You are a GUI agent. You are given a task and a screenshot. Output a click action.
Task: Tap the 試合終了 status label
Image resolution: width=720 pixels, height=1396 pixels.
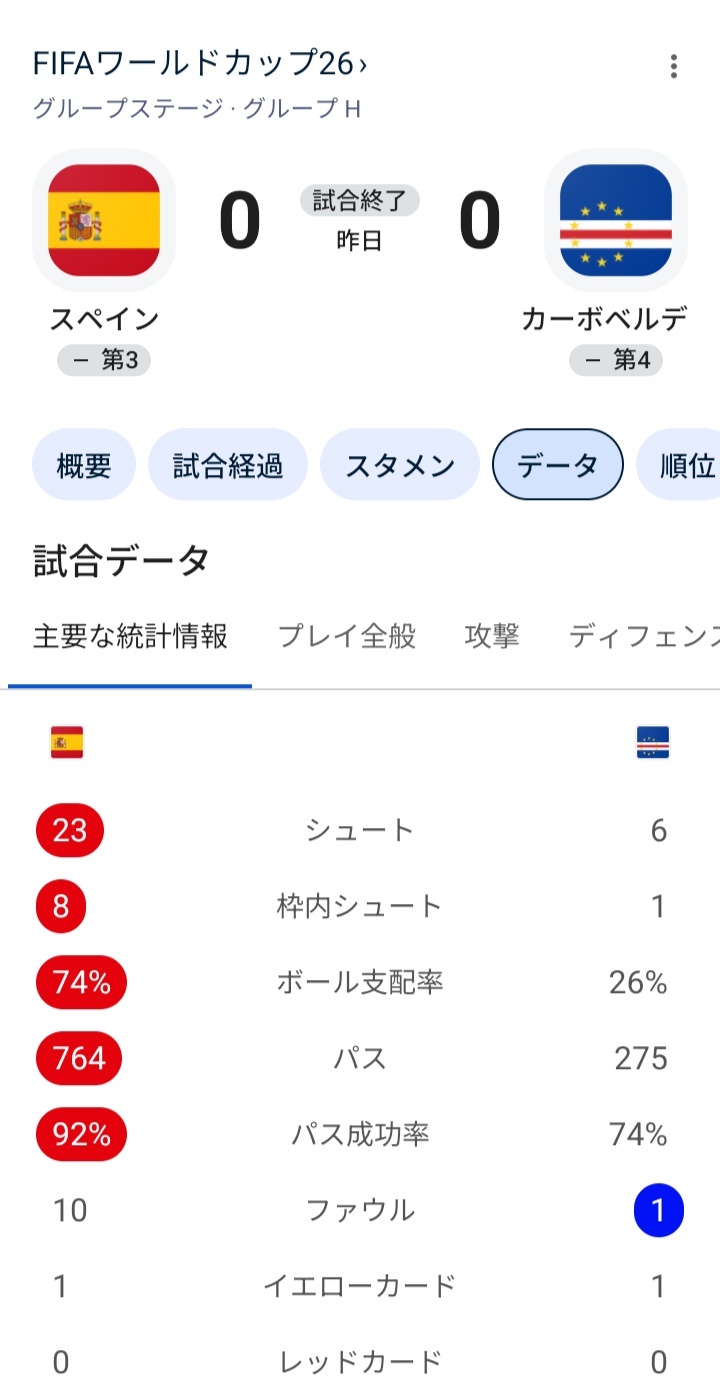360,201
